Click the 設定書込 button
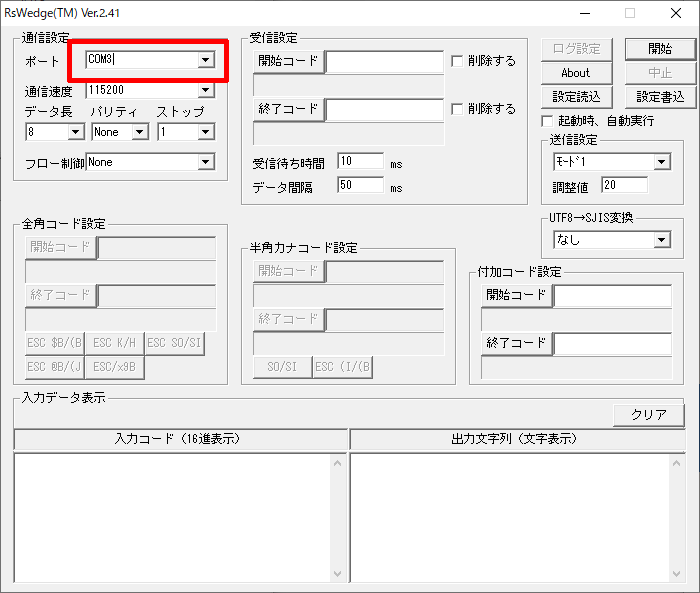The width and height of the screenshot is (700, 593). (x=660, y=97)
